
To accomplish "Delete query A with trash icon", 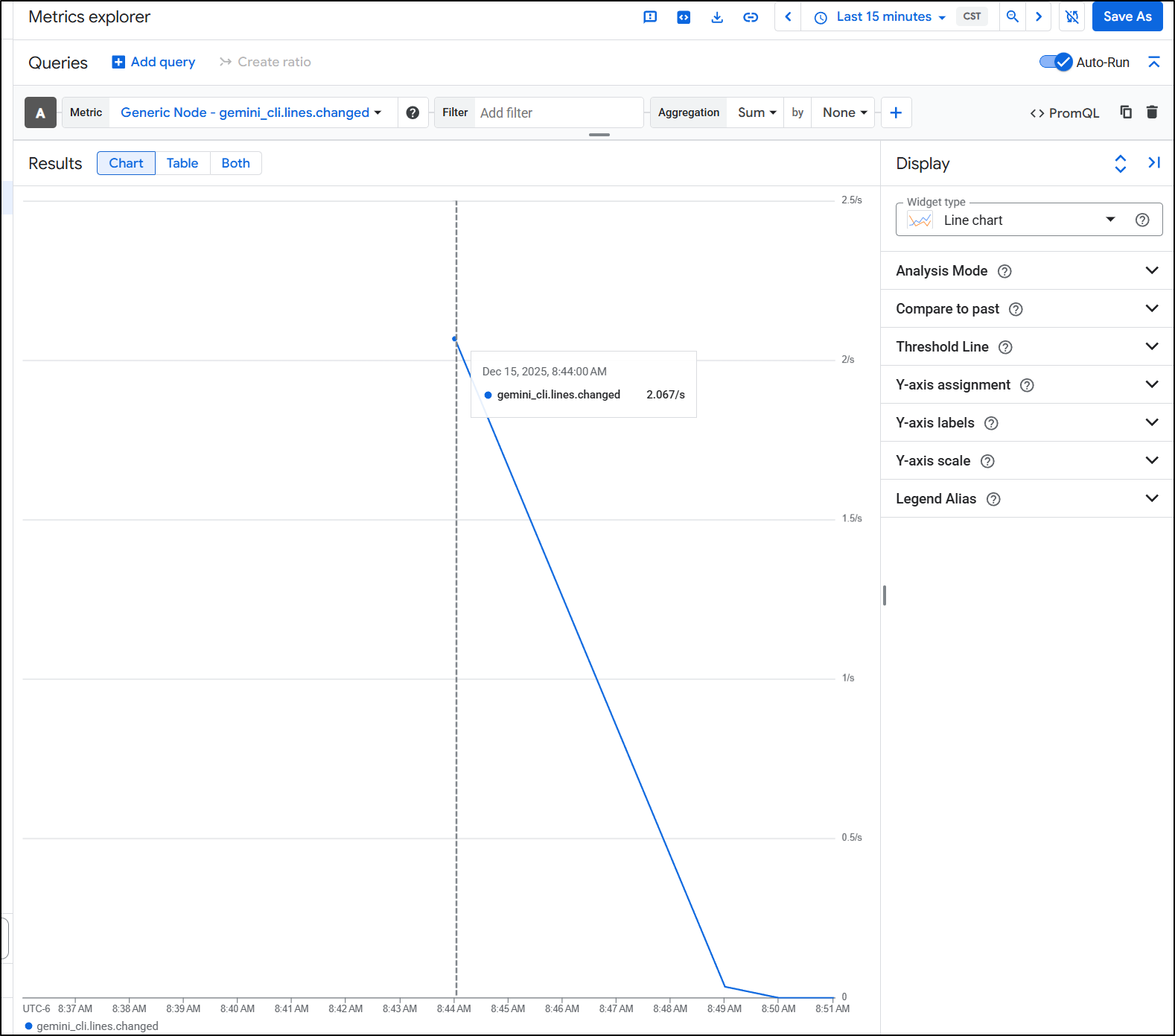I will point(1152,112).
